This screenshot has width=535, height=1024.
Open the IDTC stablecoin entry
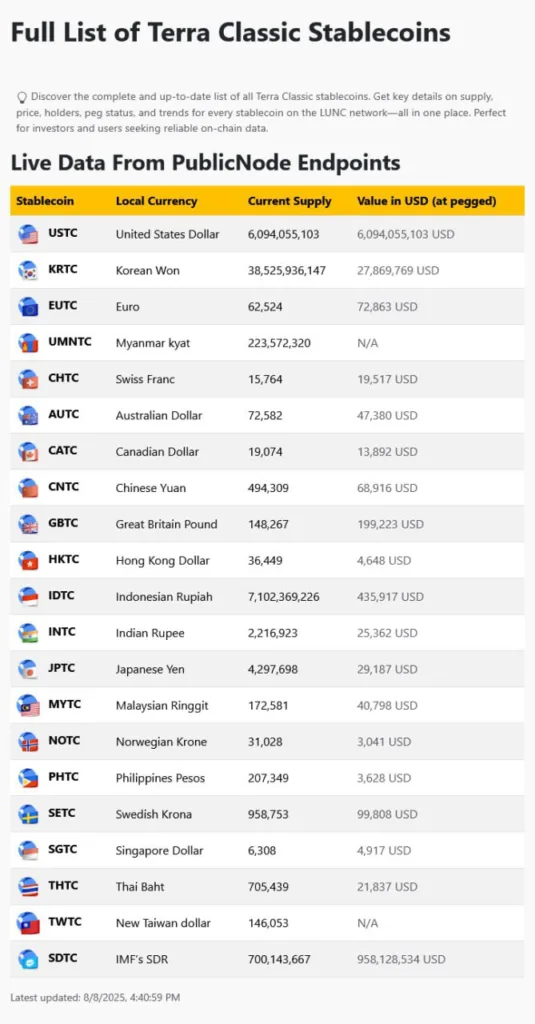point(62,596)
